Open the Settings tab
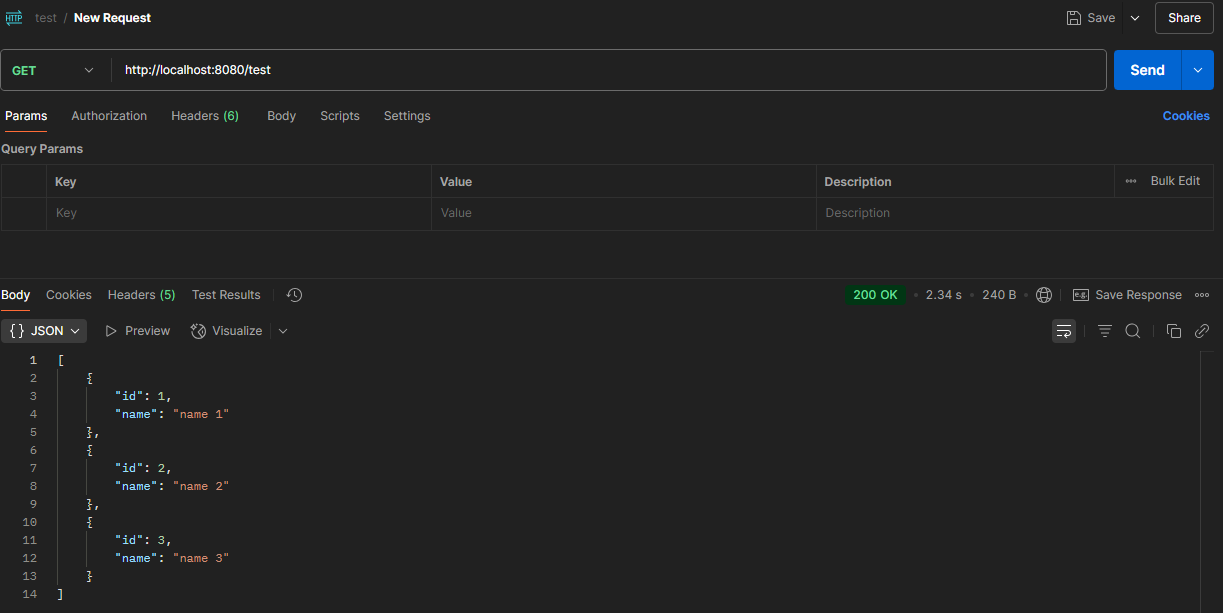1223x613 pixels. [x=407, y=116]
